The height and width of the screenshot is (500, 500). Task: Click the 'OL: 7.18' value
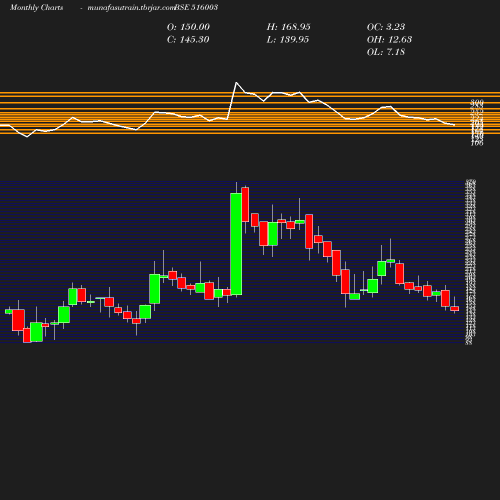386,52
